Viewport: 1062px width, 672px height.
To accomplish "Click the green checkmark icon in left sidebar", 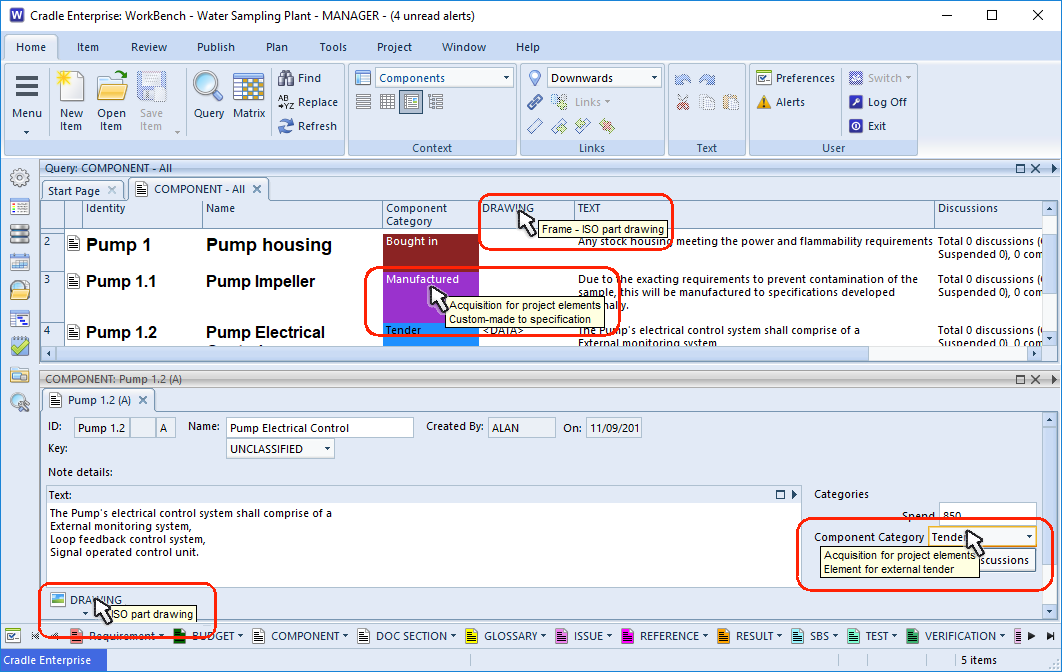I will click(x=20, y=346).
